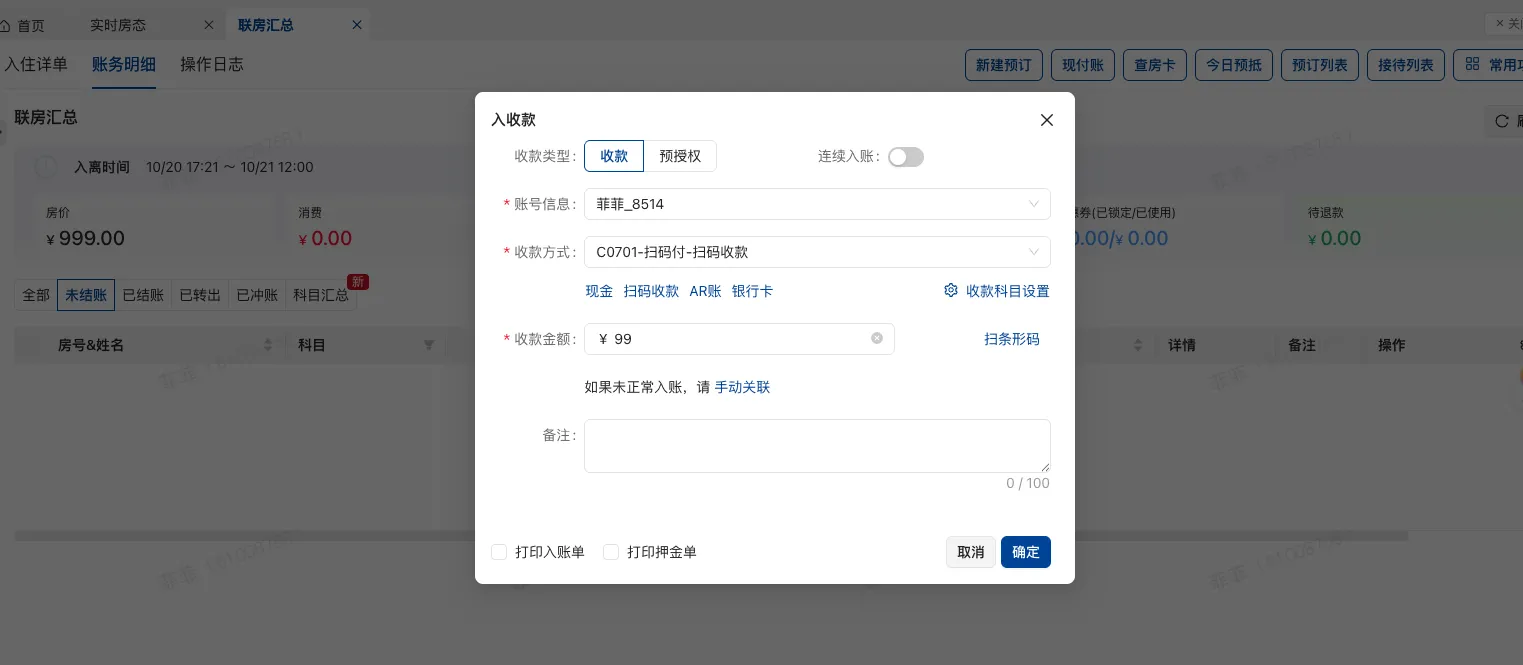Viewport: 1523px width, 665px height.
Task: Click the refresh icon at top right
Action: coord(1503,121)
